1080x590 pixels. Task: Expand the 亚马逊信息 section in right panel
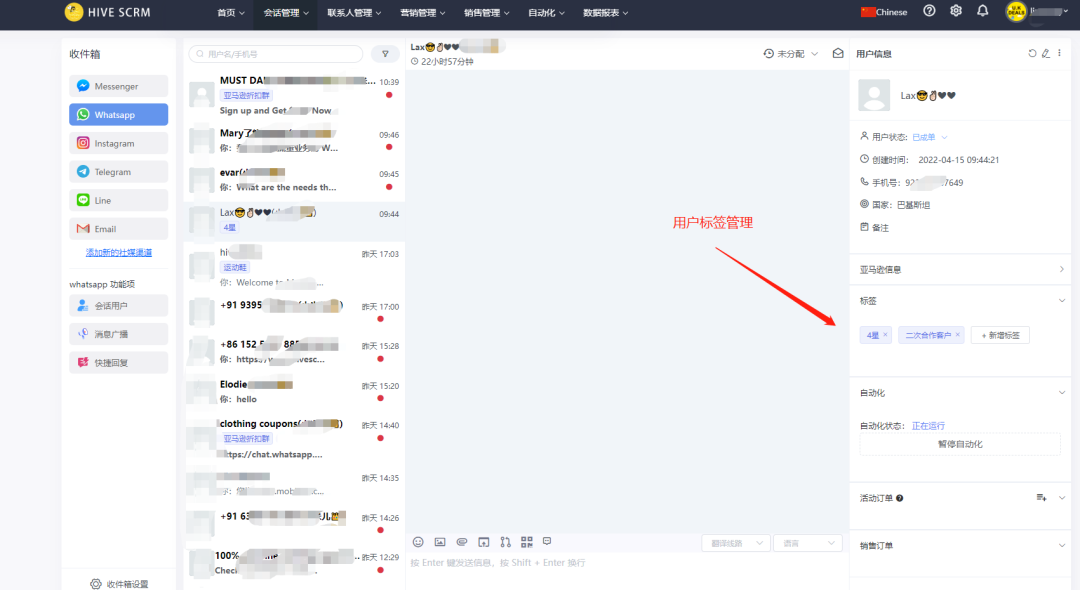coord(958,268)
